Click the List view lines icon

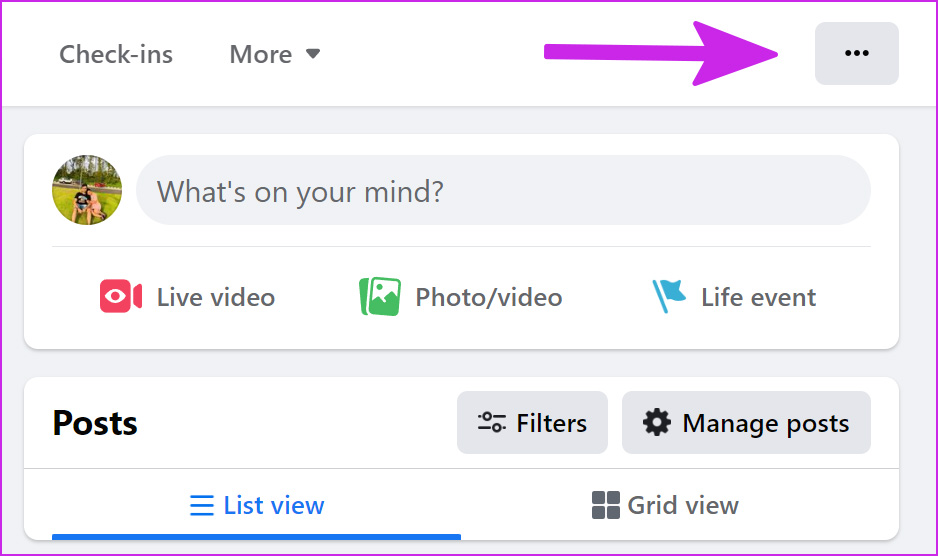pyautogui.click(x=202, y=505)
